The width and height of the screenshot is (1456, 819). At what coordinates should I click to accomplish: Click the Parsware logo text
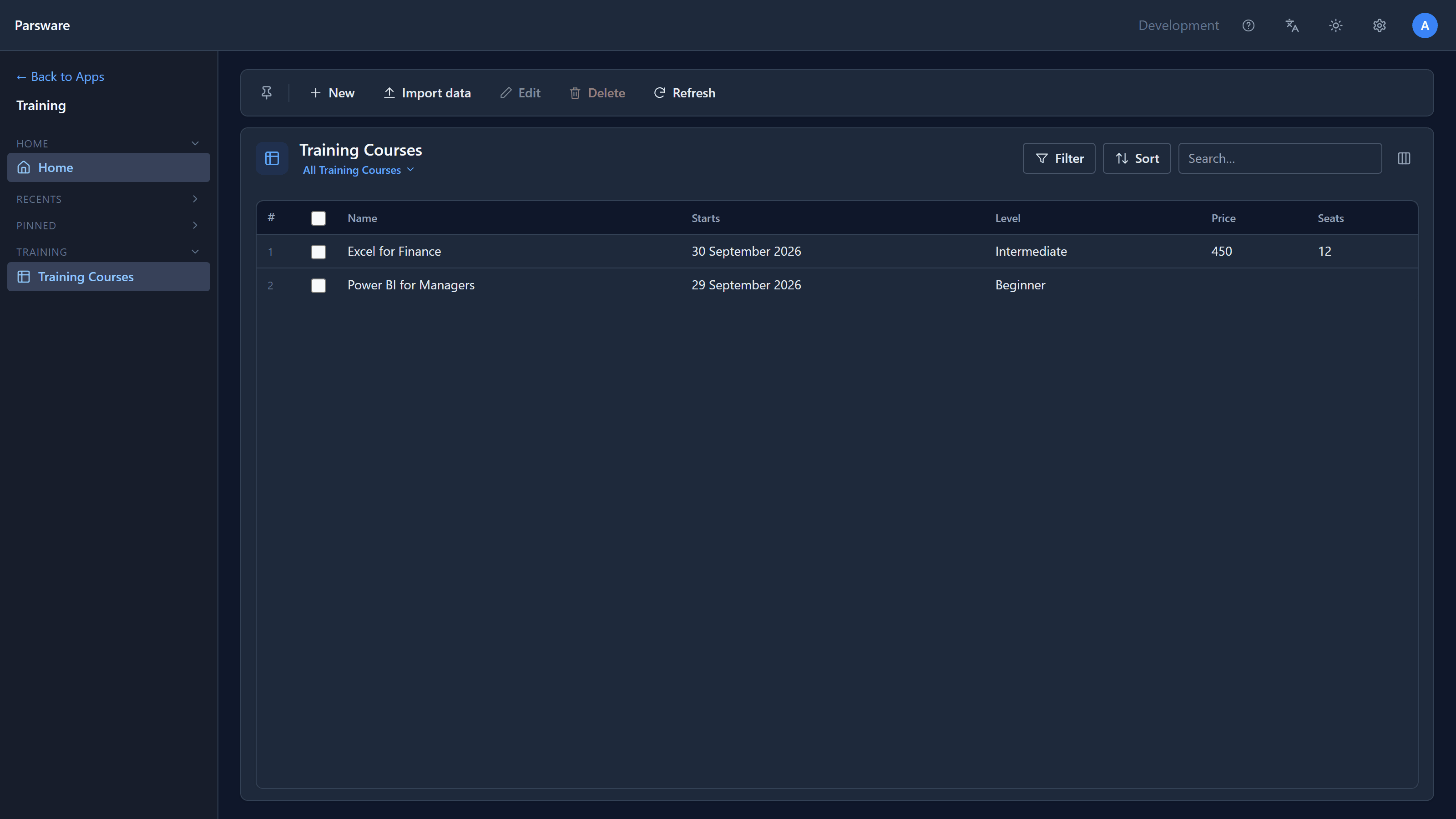[42, 25]
